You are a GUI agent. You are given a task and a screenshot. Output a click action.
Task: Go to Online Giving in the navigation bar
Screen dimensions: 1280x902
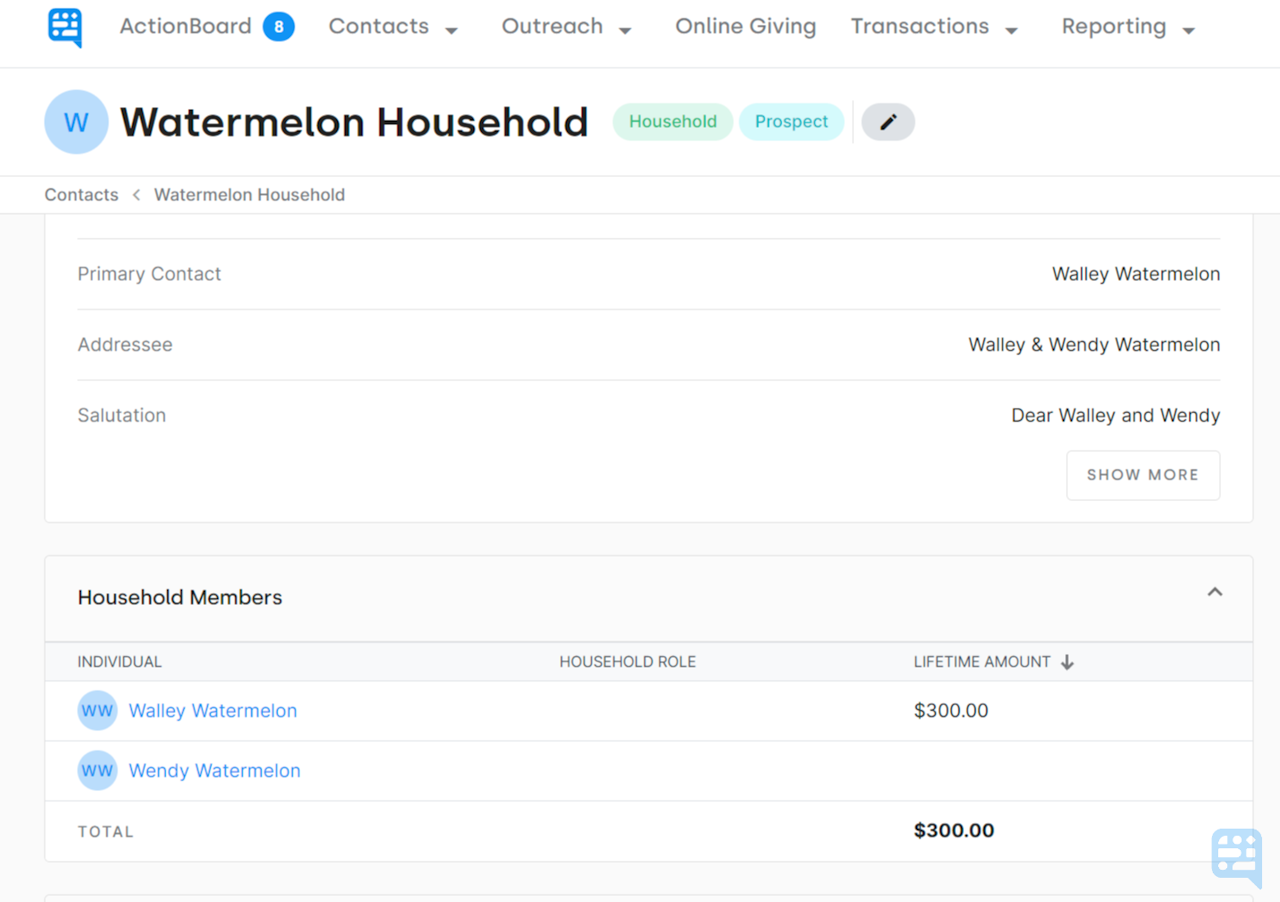pyautogui.click(x=745, y=27)
